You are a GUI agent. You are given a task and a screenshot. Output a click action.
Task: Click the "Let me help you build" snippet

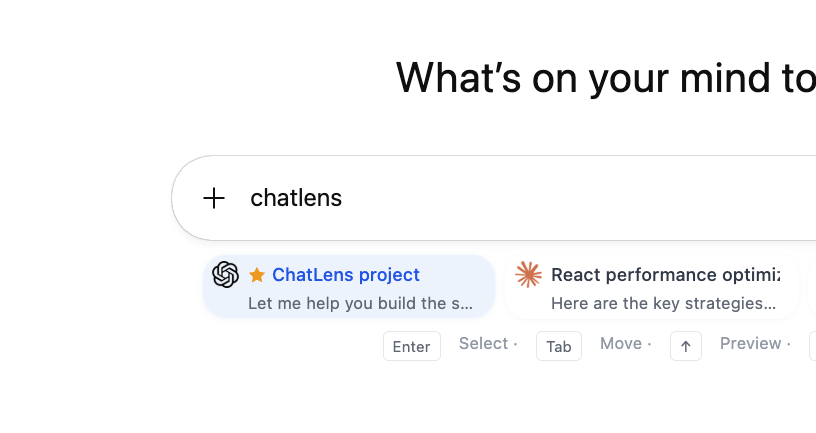tap(360, 303)
